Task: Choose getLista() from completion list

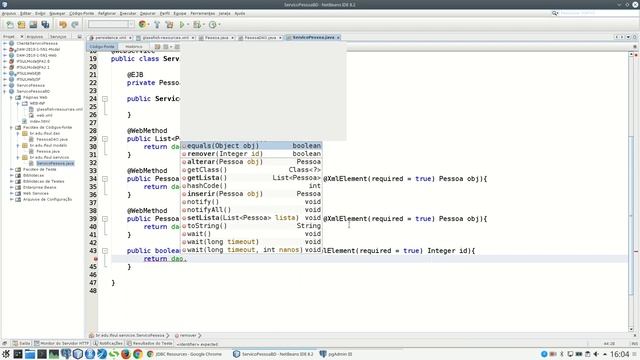Action: (x=251, y=178)
